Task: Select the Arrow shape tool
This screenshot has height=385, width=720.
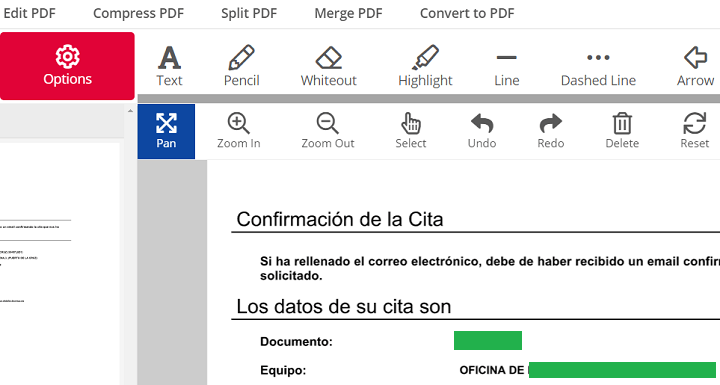Action: pyautogui.click(x=695, y=66)
